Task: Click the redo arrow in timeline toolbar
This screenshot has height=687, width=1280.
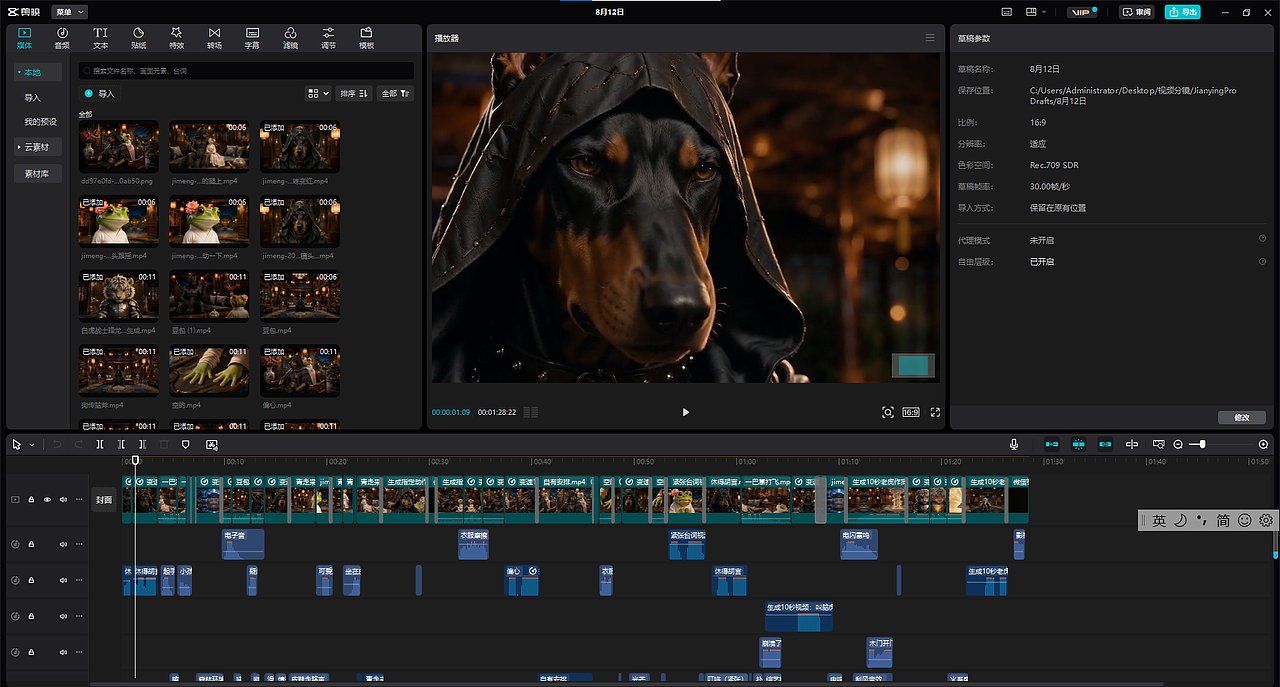Action: tap(78, 444)
